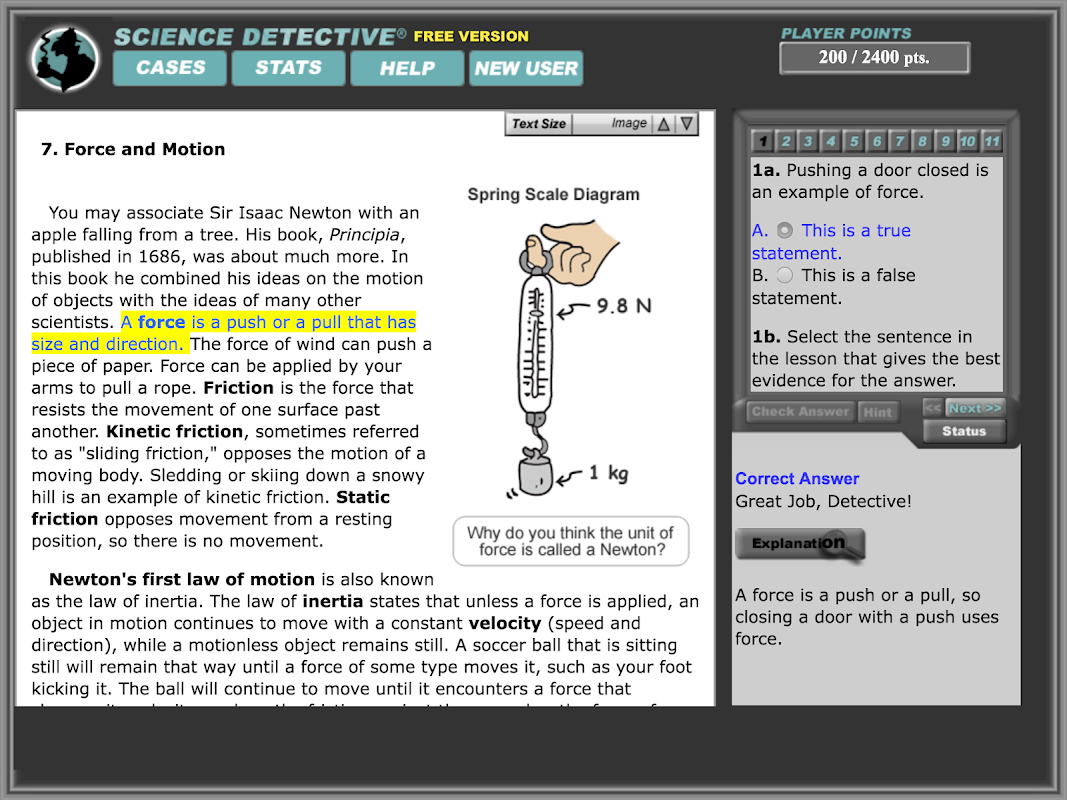Click the '9.8 N' diagram label
The image size is (1067, 800).
pyautogui.click(x=624, y=306)
